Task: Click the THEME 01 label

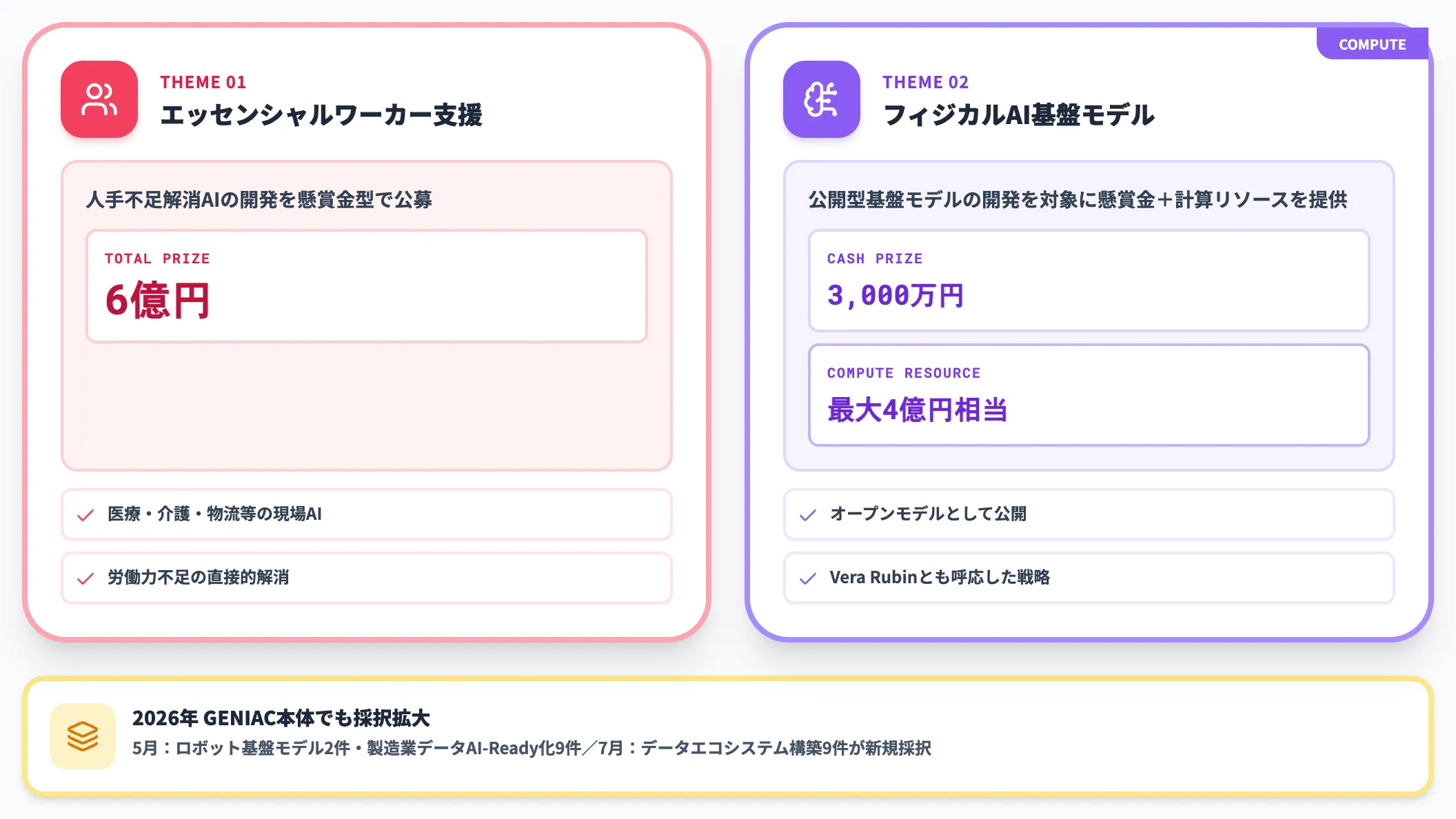Action: coord(203,82)
